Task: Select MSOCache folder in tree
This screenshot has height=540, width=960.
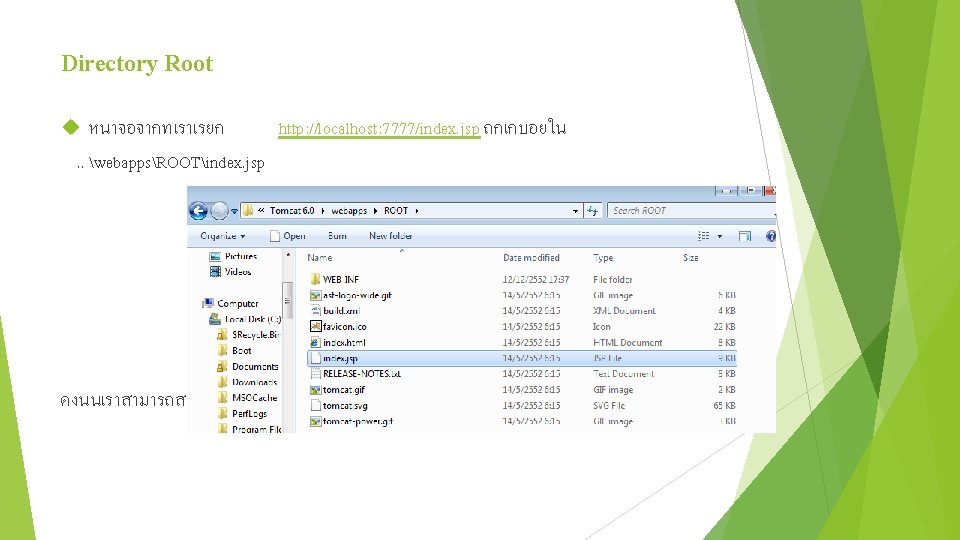Action: [x=255, y=397]
